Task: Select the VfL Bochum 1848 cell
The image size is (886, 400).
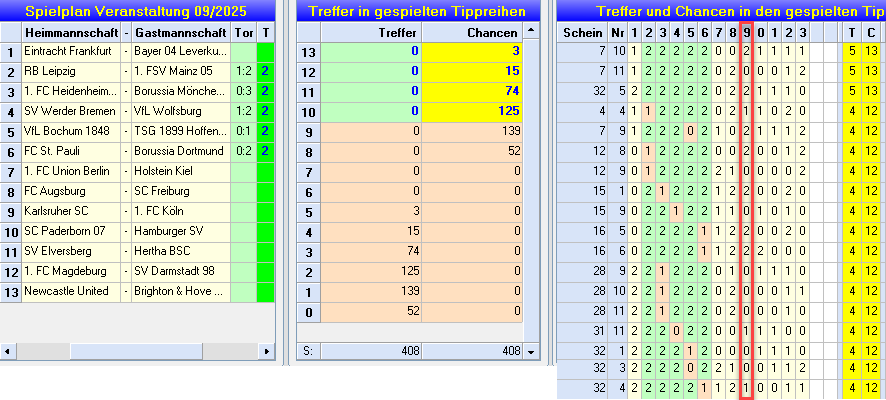Action: click(71, 132)
